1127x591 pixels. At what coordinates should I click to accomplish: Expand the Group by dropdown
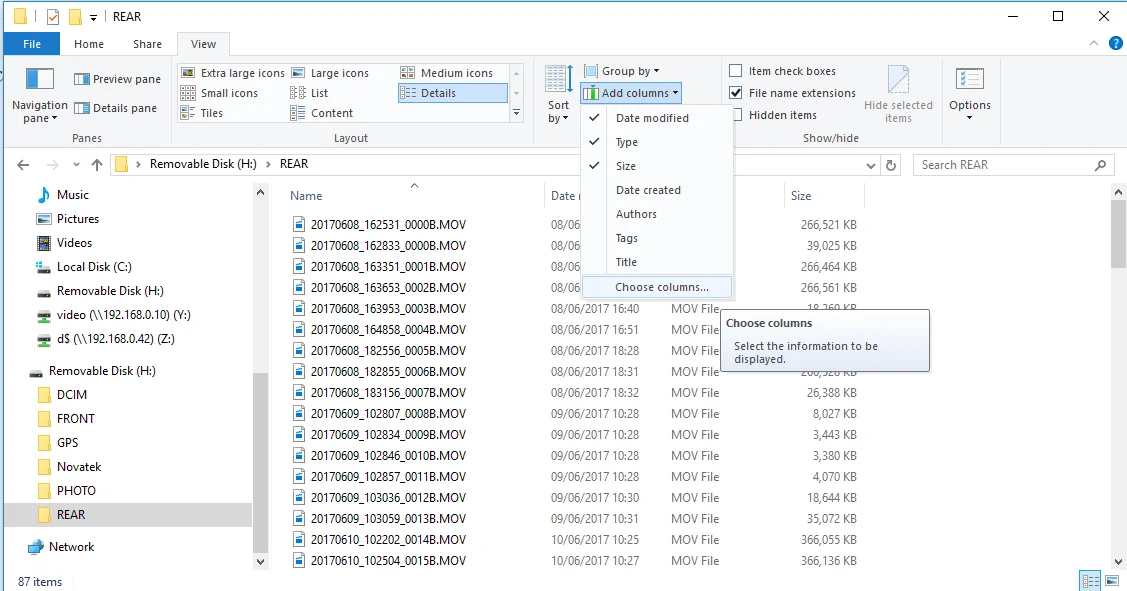pos(622,70)
